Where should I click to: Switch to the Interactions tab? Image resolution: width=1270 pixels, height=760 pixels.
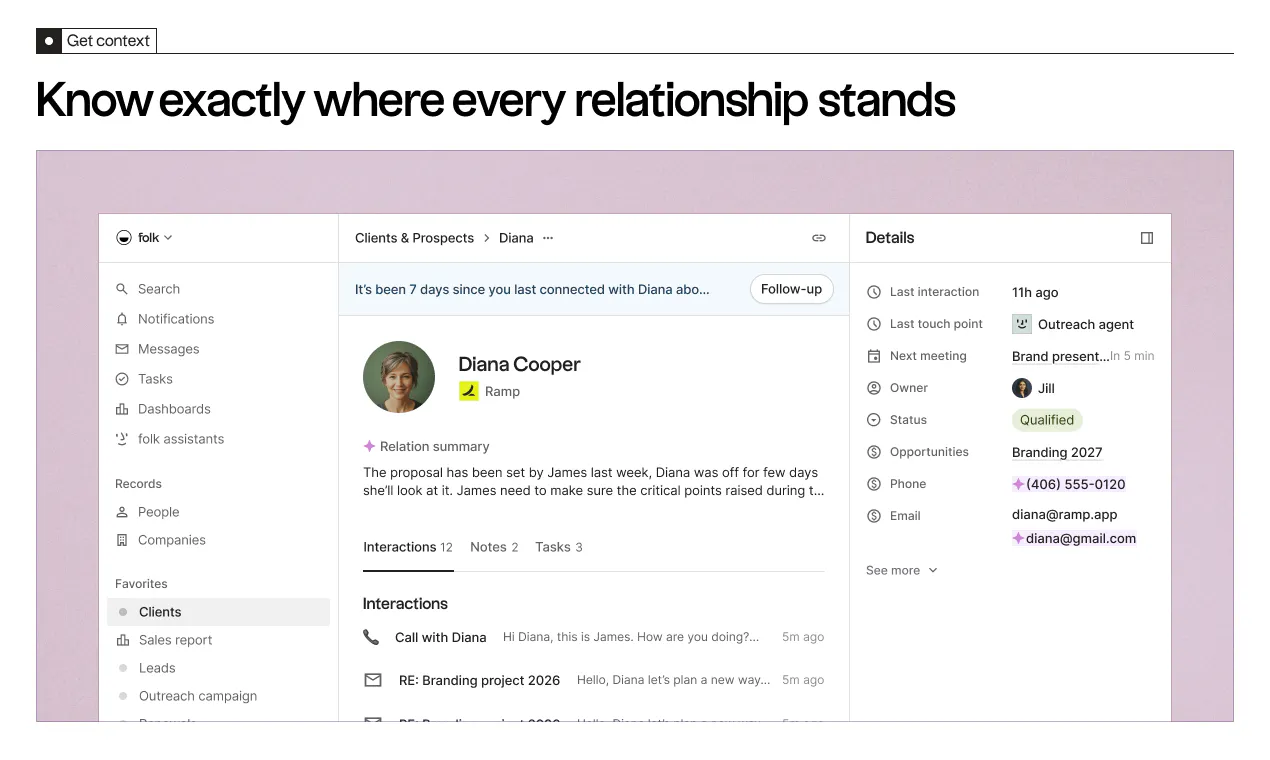[408, 547]
